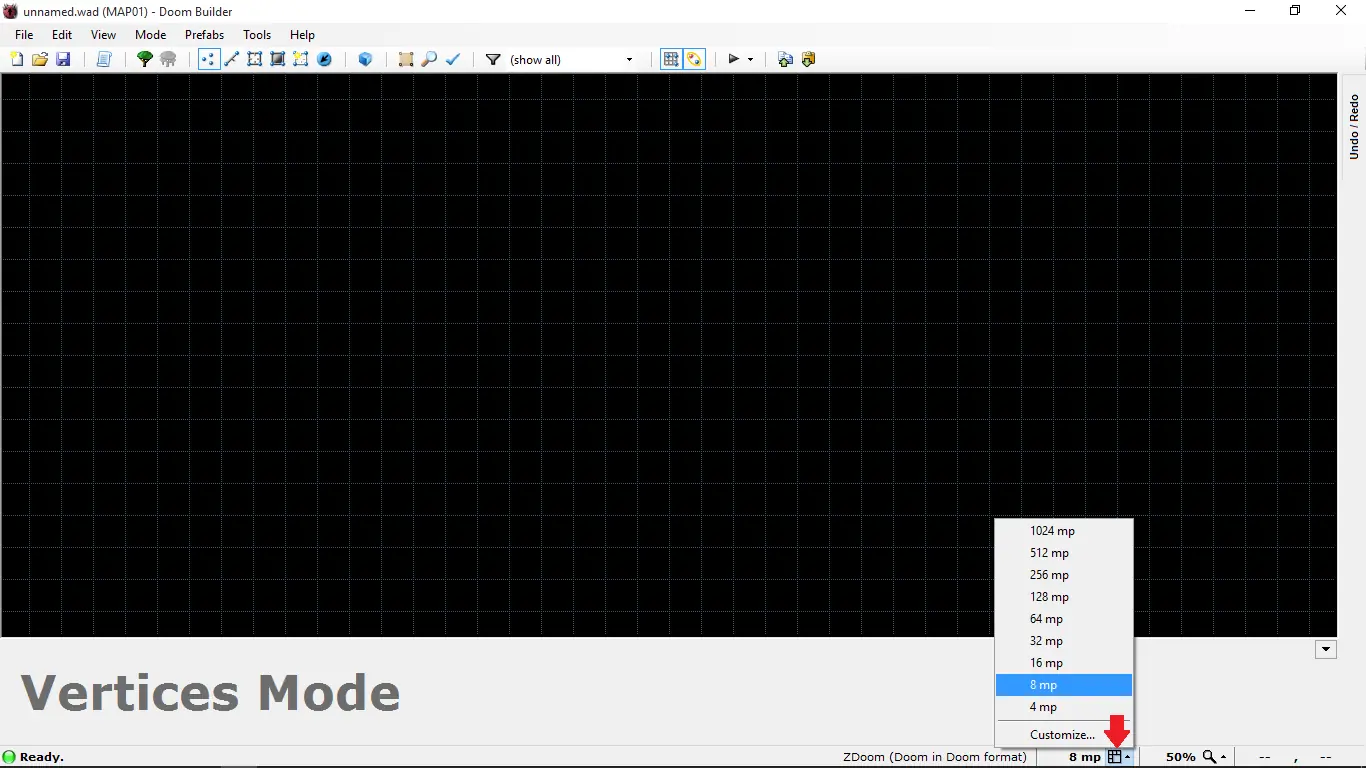Click the Curve Linedefs toolbar icon
Image resolution: width=1366 pixels, height=768 pixels.
[x=406, y=60]
